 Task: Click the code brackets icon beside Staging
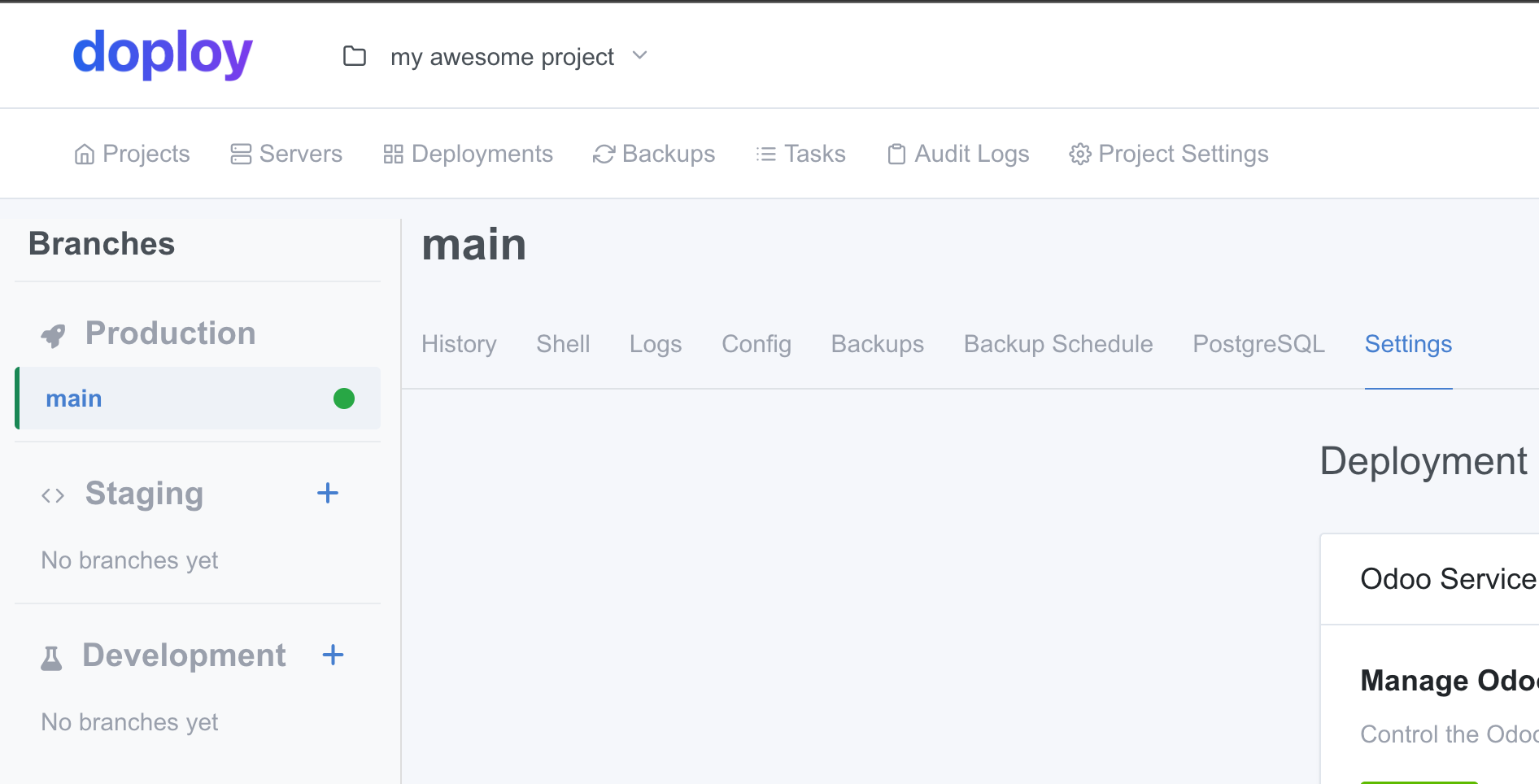pyautogui.click(x=52, y=494)
